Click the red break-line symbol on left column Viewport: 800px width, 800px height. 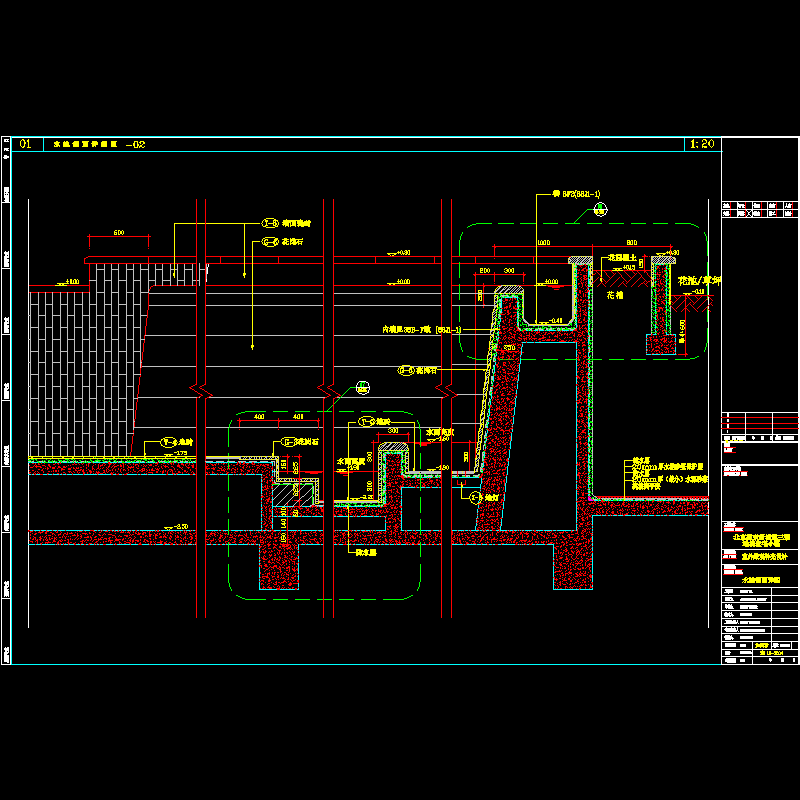(x=200, y=387)
